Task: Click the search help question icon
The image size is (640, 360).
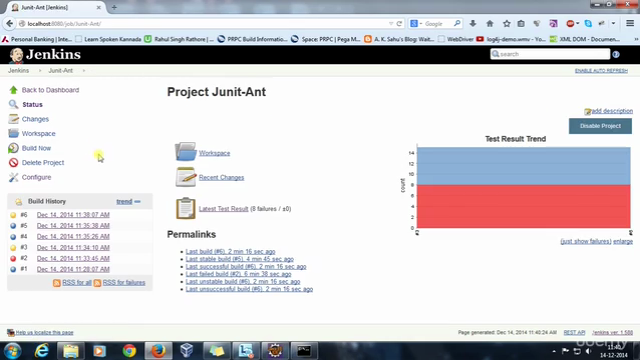Action: click(616, 54)
